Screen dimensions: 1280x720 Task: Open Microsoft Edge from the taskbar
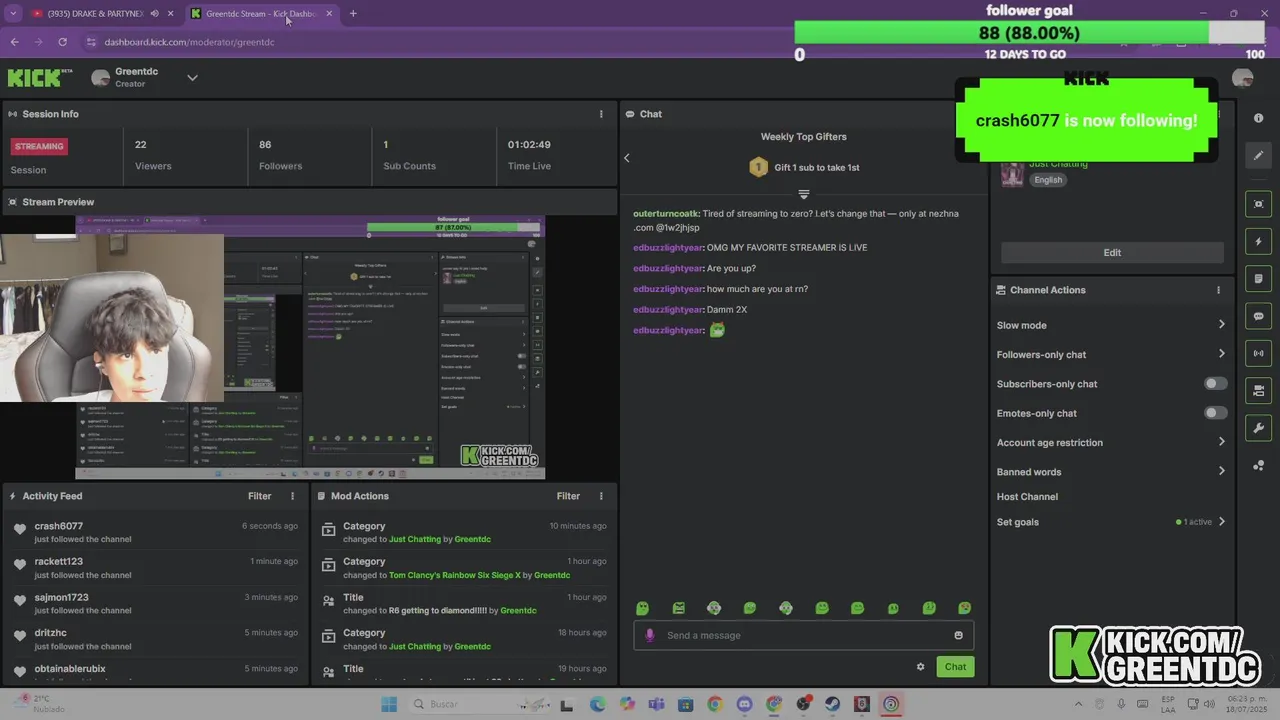tap(597, 705)
